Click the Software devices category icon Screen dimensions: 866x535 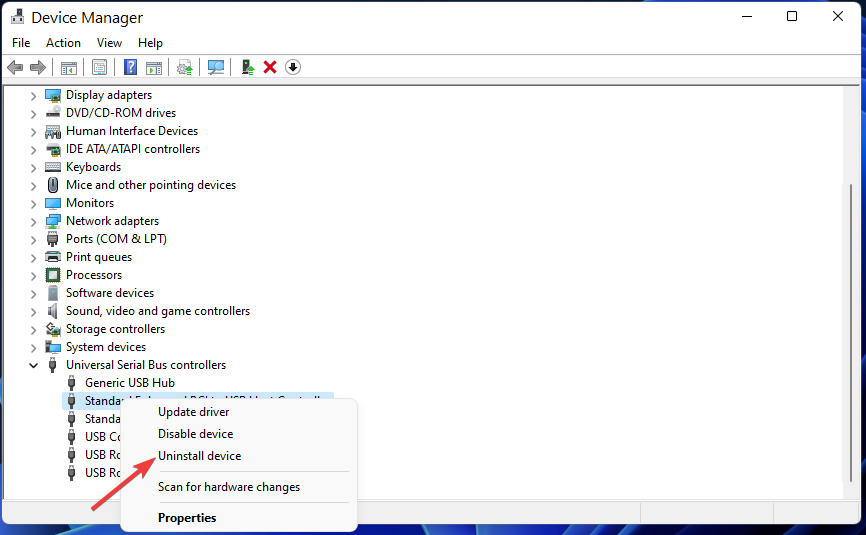pyautogui.click(x=53, y=293)
